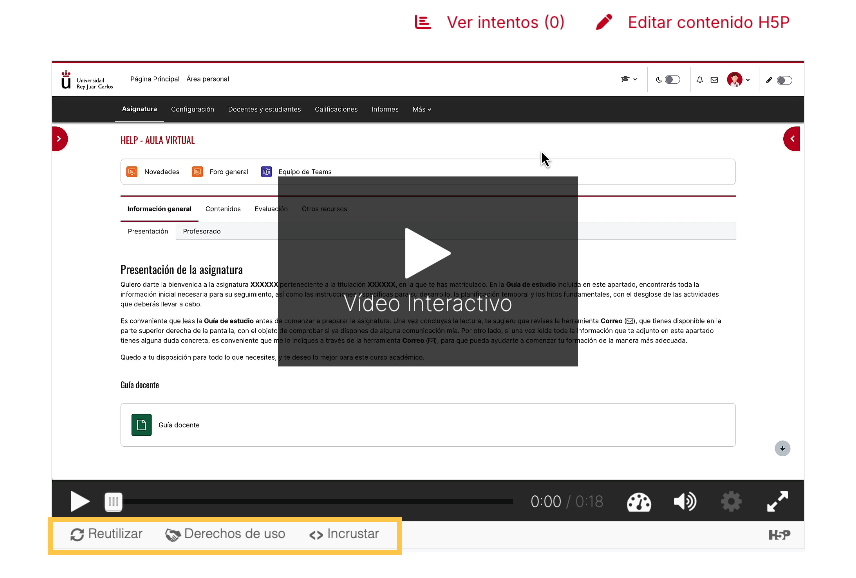Toggle the dark mode switch by the moon
This screenshot has width=856, height=578.
[672, 80]
